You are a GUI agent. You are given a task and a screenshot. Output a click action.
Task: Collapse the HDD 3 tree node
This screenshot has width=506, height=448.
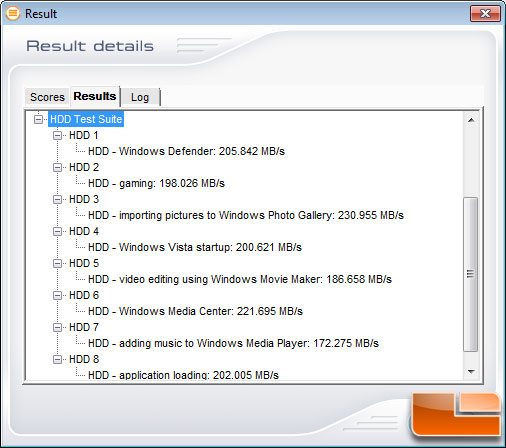(58, 199)
